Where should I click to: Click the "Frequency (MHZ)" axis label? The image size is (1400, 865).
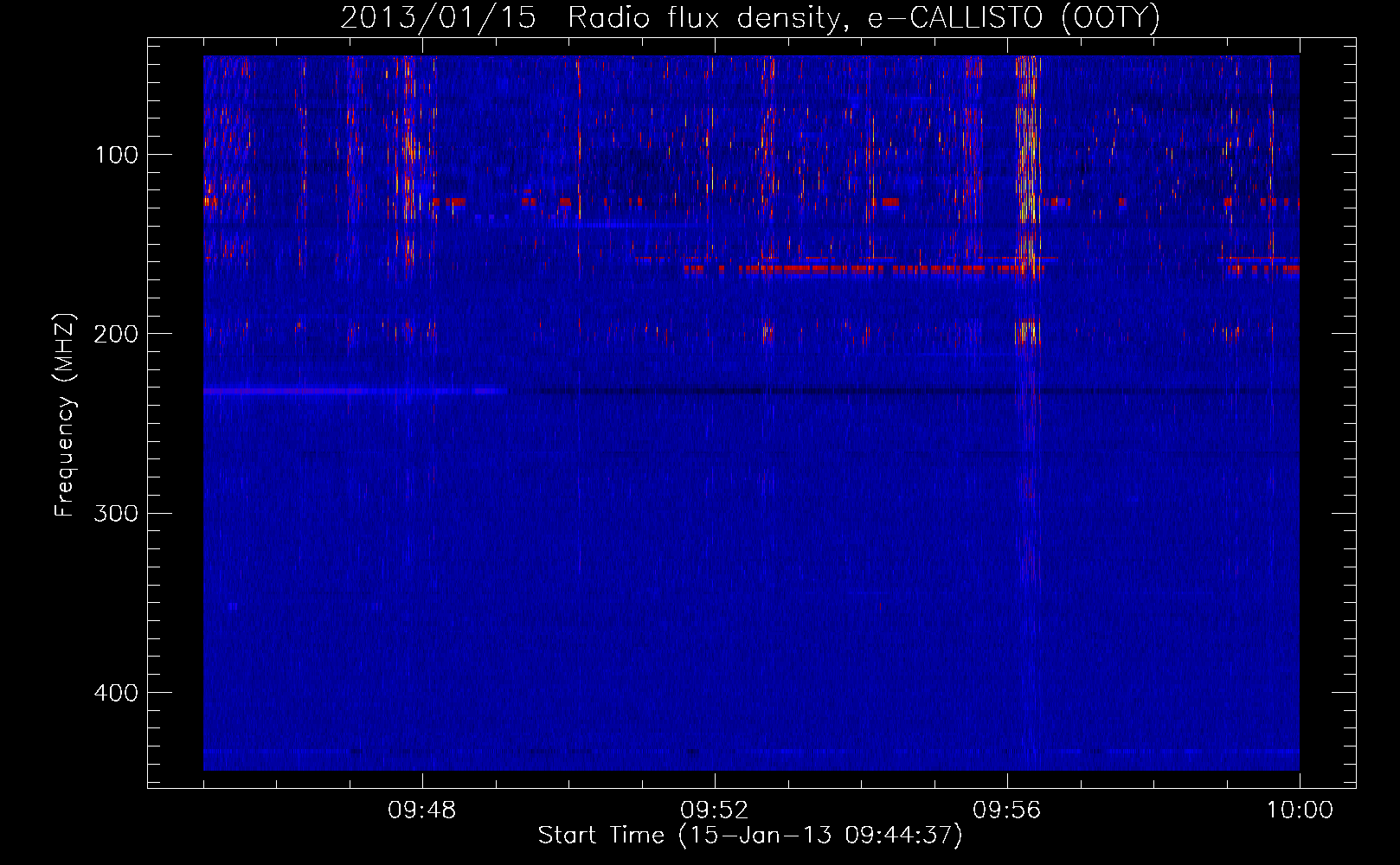[65, 415]
